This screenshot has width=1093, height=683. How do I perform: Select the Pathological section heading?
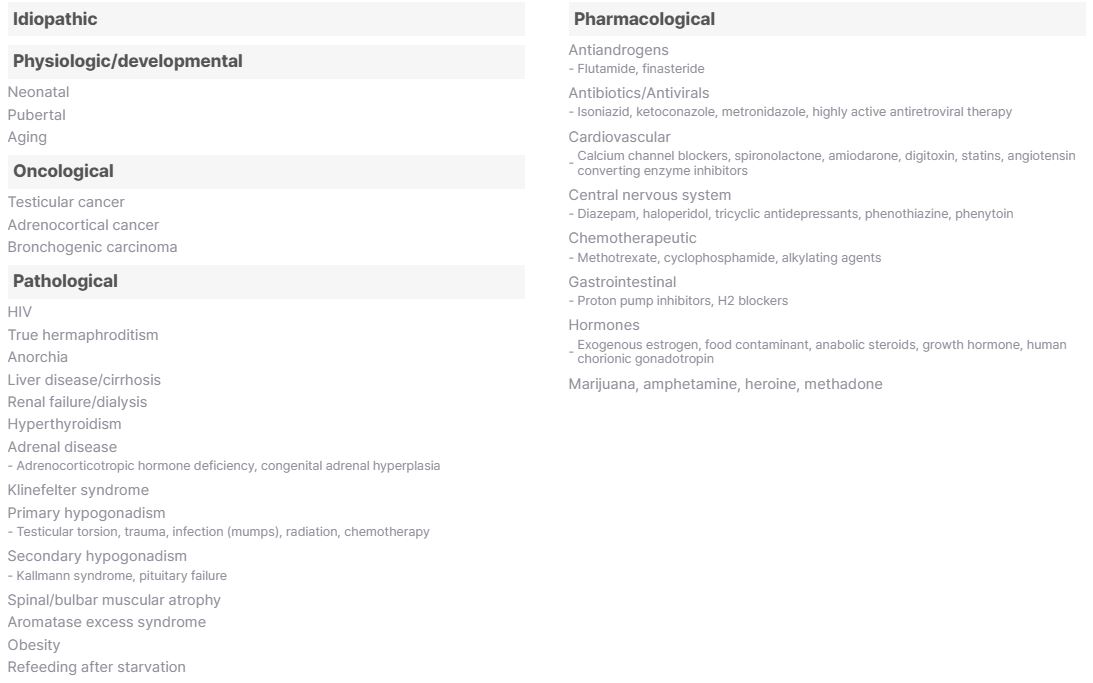point(65,281)
